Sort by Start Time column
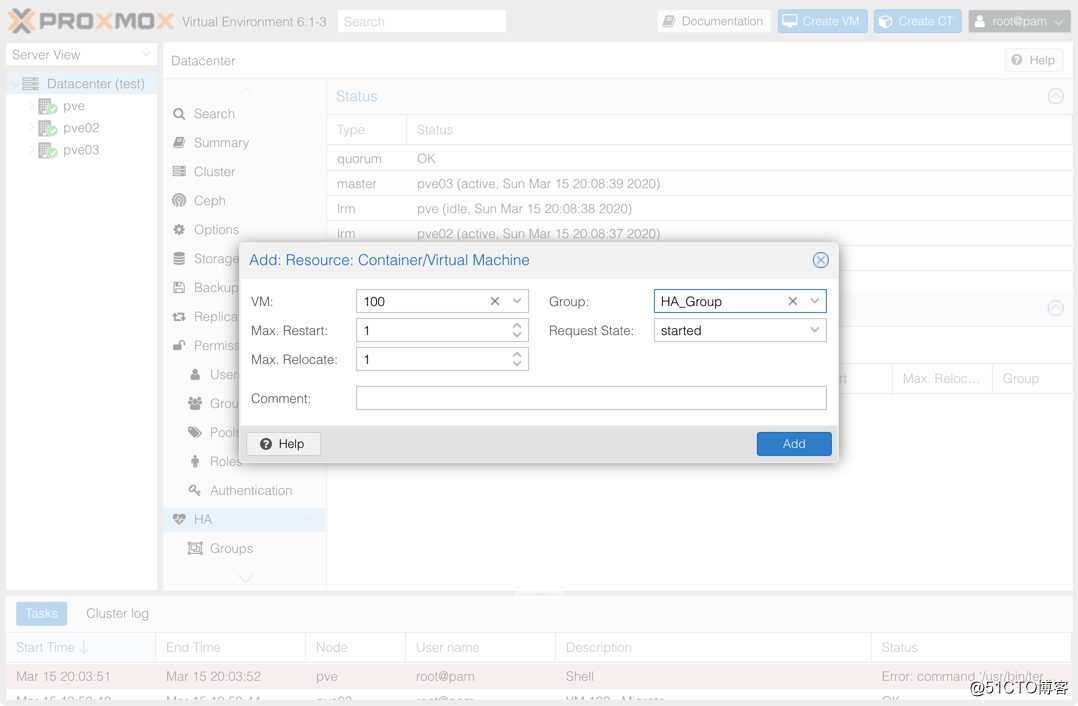Viewport: 1078px width, 706px height. [80, 648]
